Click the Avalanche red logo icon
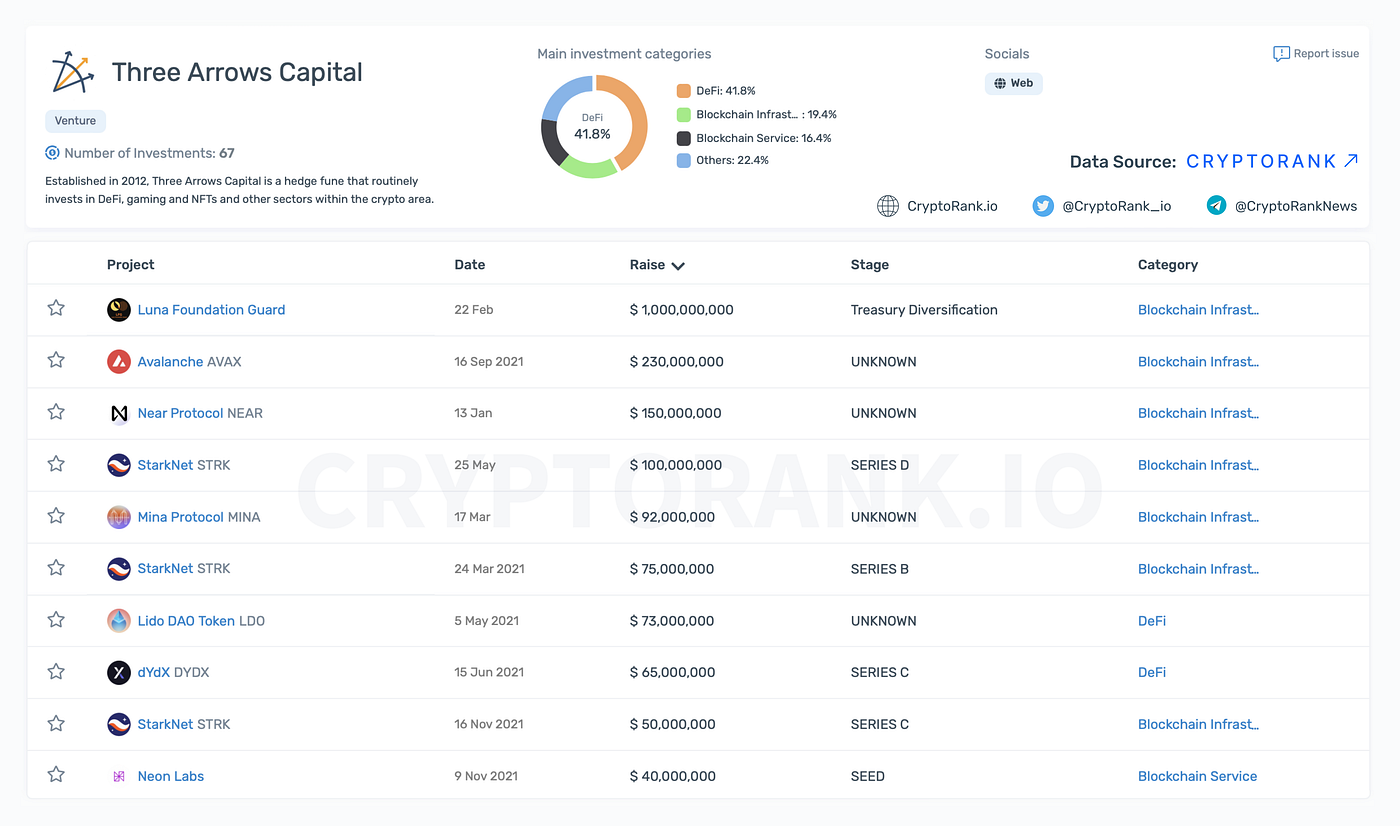The image size is (1400, 826). (119, 362)
